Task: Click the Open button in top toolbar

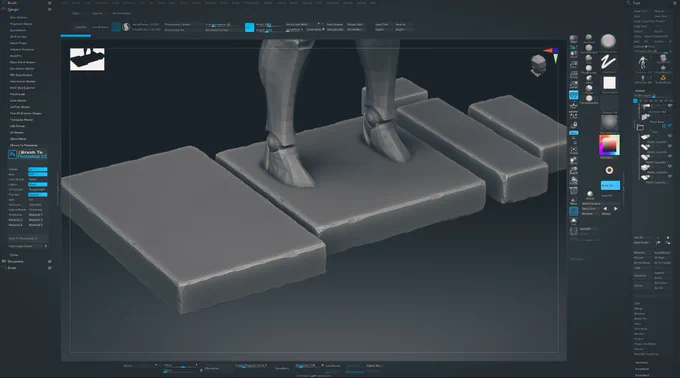Action: tap(76, 13)
